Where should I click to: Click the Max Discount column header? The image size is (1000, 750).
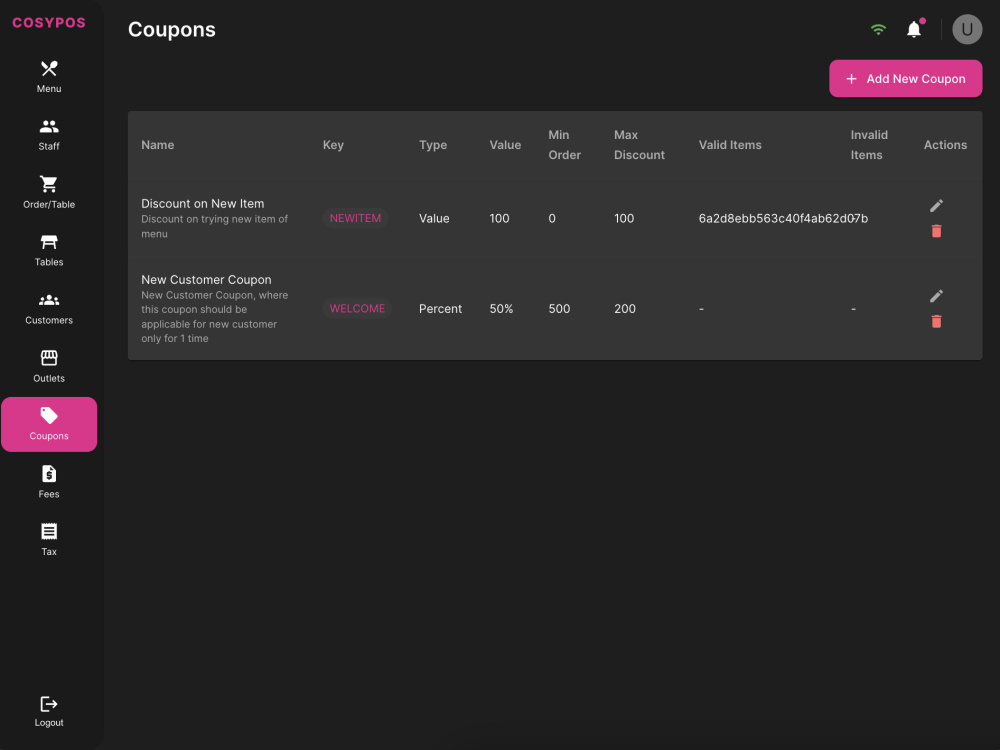639,145
